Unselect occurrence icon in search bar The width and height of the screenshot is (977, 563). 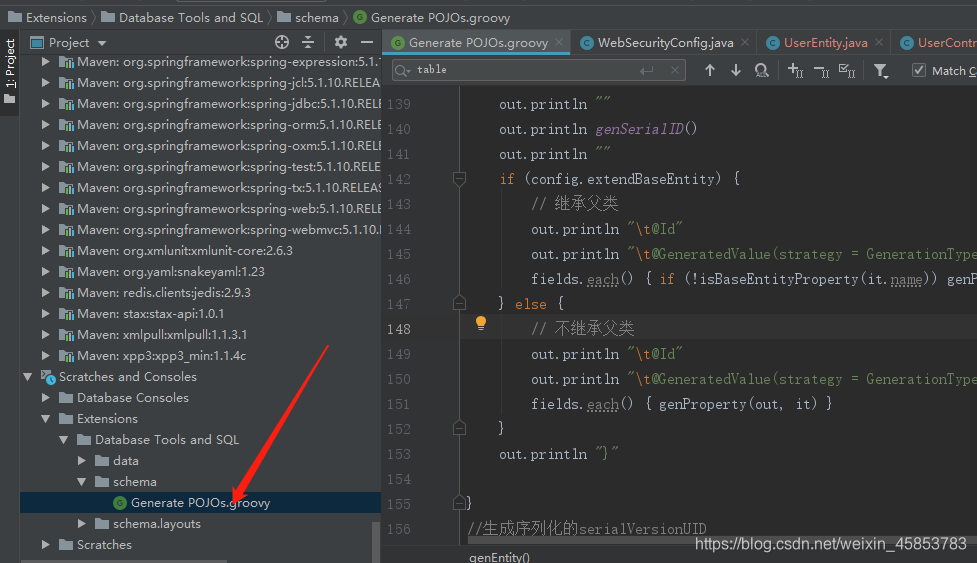821,71
